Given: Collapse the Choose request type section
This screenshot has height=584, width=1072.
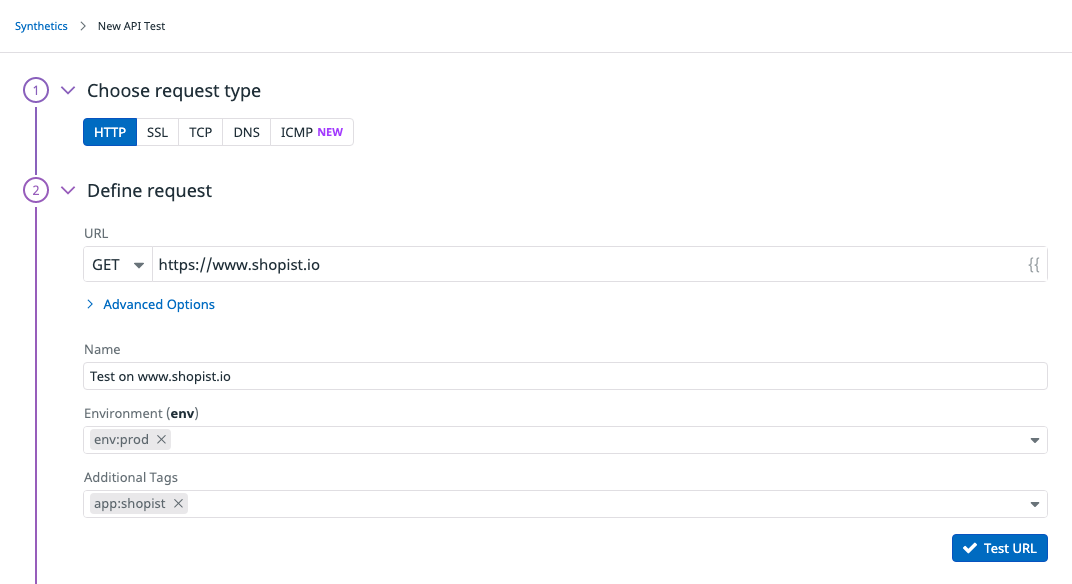Looking at the screenshot, I should point(68,90).
